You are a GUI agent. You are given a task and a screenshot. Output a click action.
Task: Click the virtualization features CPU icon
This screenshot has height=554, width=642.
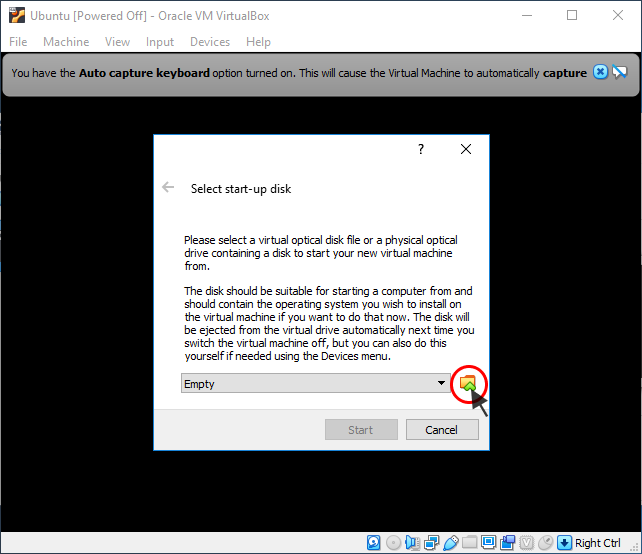(527, 543)
